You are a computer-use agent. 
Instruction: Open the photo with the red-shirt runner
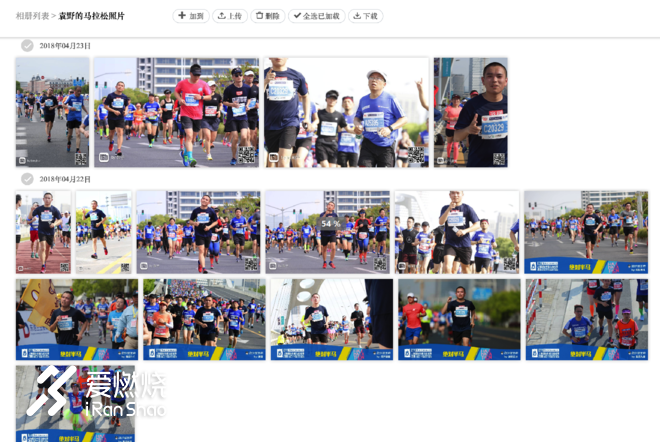click(x=176, y=112)
